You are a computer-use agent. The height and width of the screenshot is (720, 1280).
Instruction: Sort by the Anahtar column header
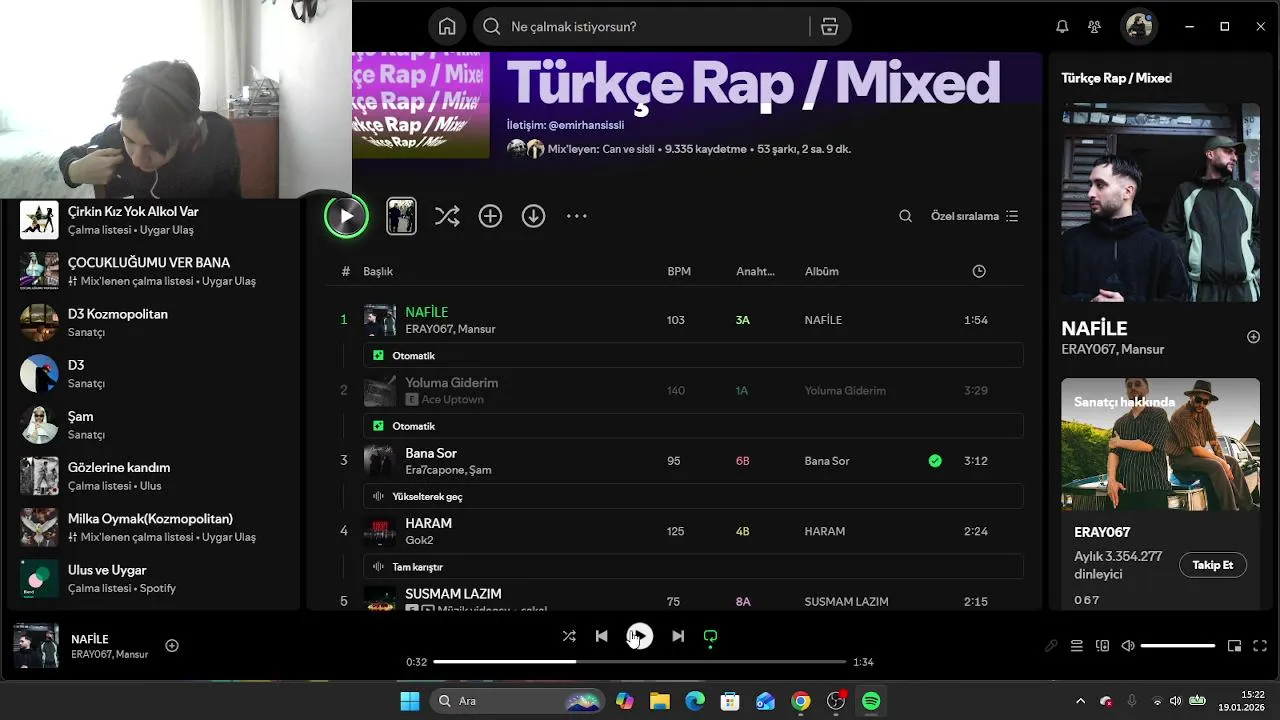(755, 271)
